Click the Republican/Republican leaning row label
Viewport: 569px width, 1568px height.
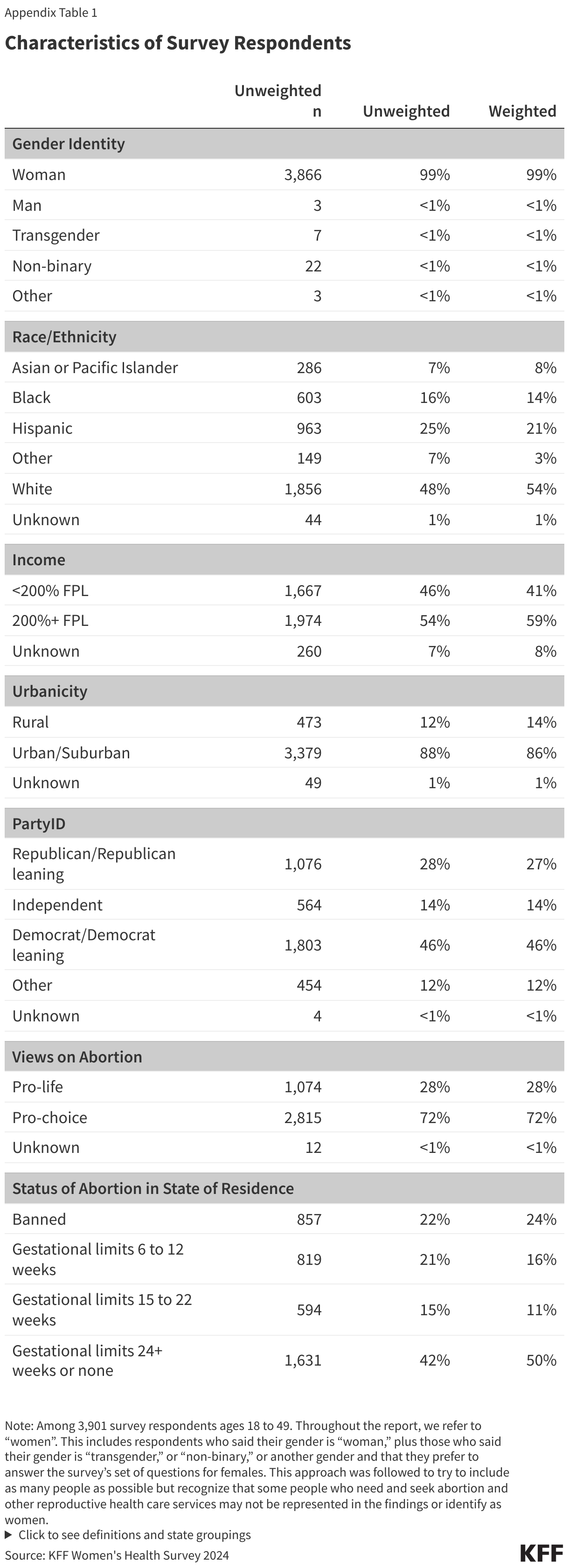(x=94, y=864)
